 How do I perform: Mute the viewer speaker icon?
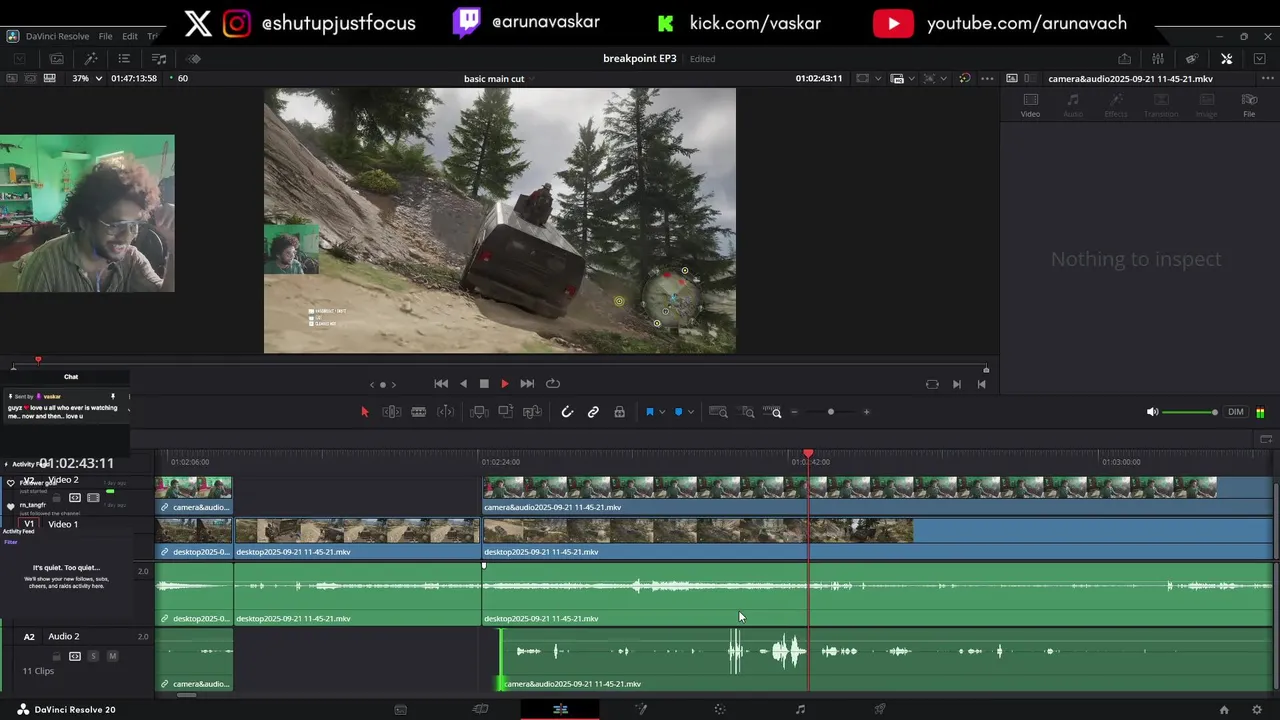pos(1152,412)
